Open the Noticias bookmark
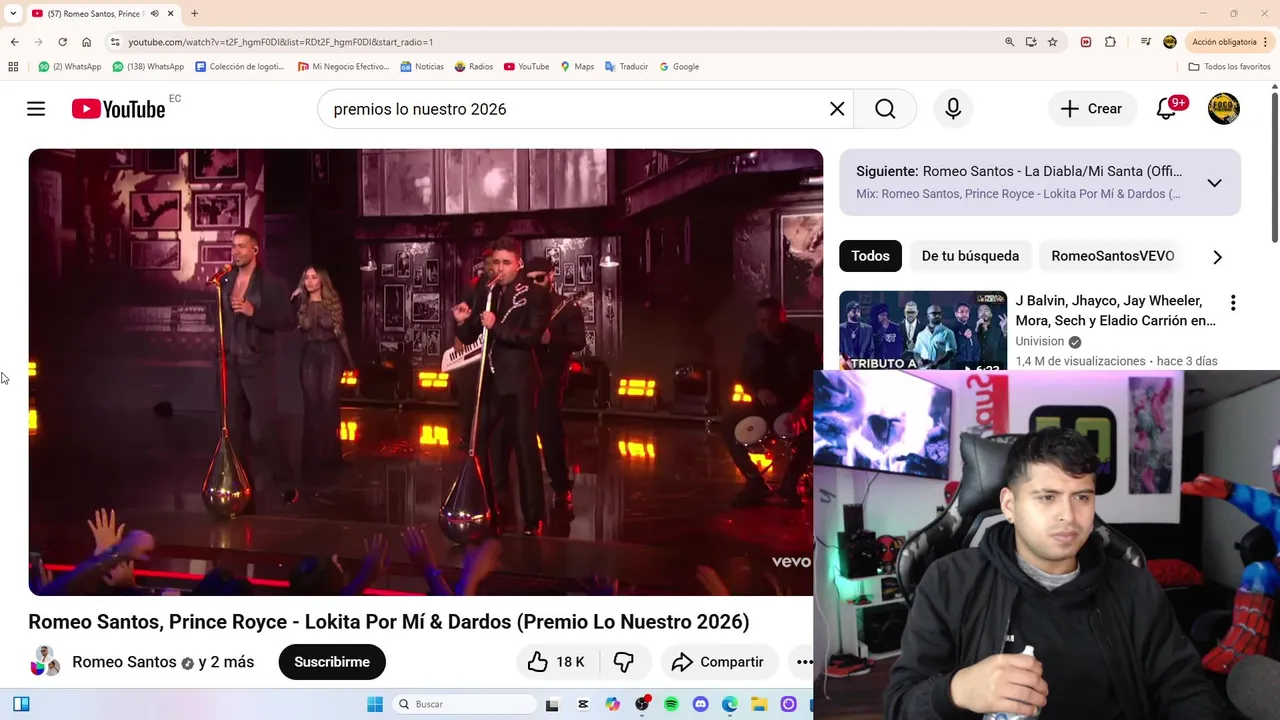 coord(422,67)
